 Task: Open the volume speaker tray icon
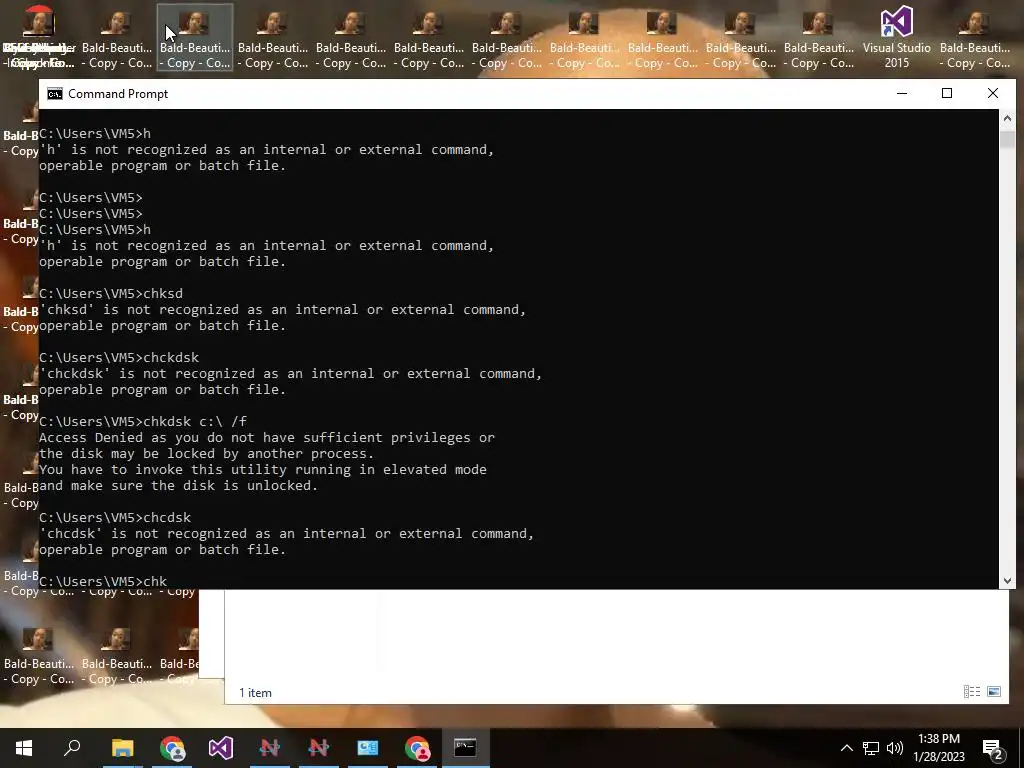(895, 748)
